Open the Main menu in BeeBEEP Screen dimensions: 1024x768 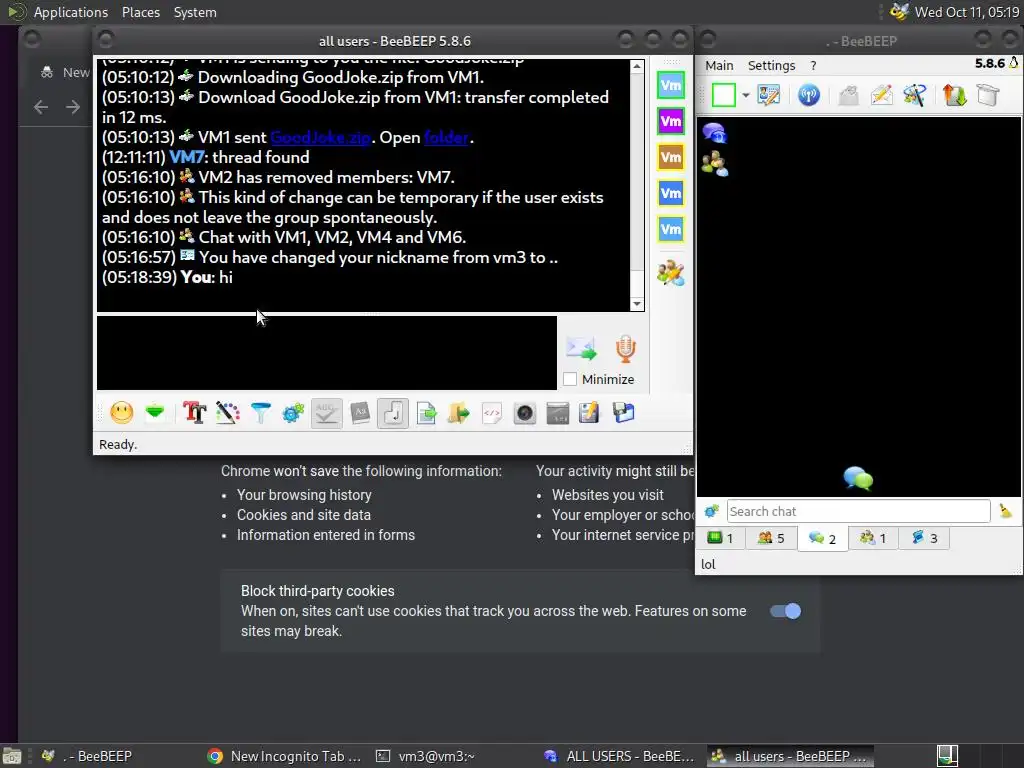pyautogui.click(x=719, y=65)
